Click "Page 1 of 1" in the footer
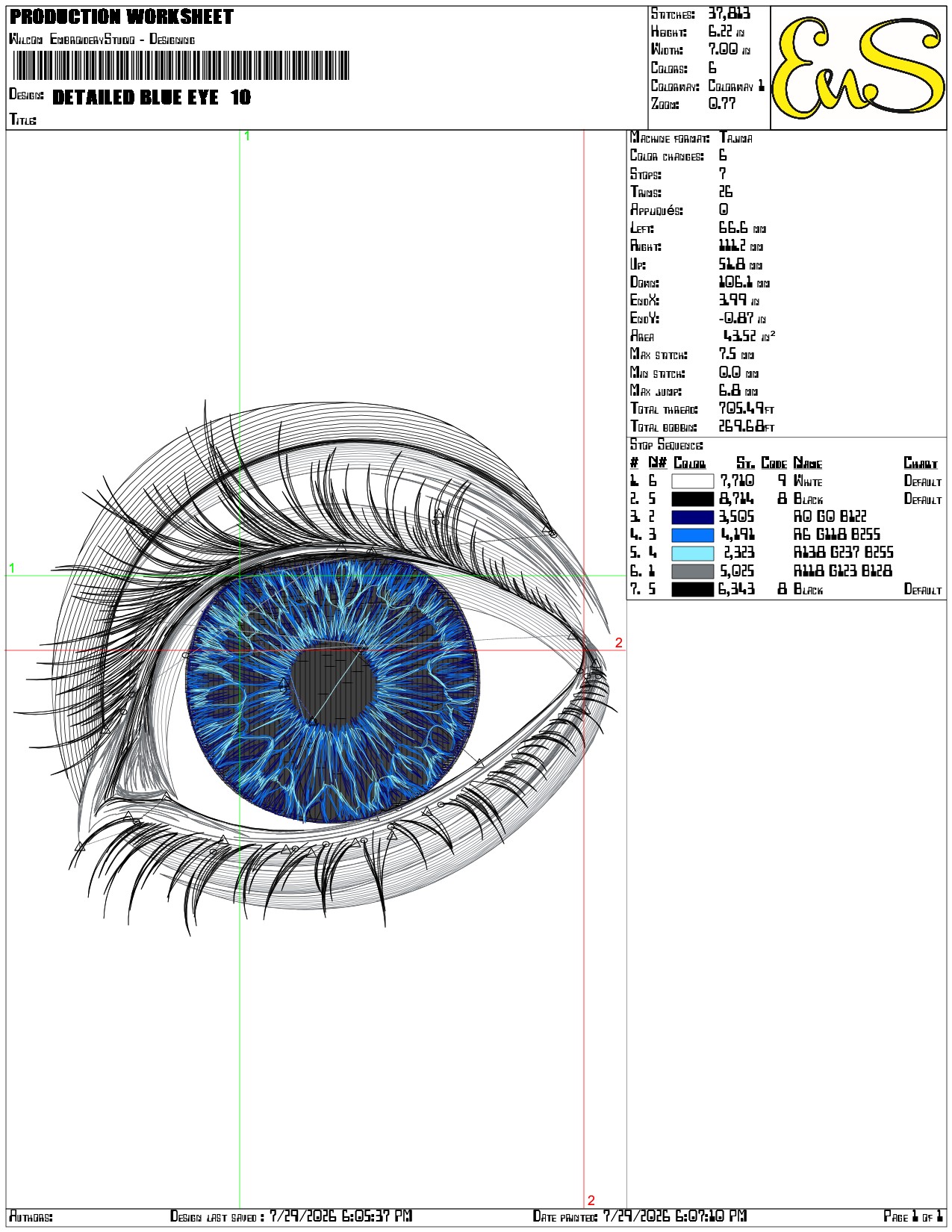This screenshot has height=1232, width=952. (913, 1216)
